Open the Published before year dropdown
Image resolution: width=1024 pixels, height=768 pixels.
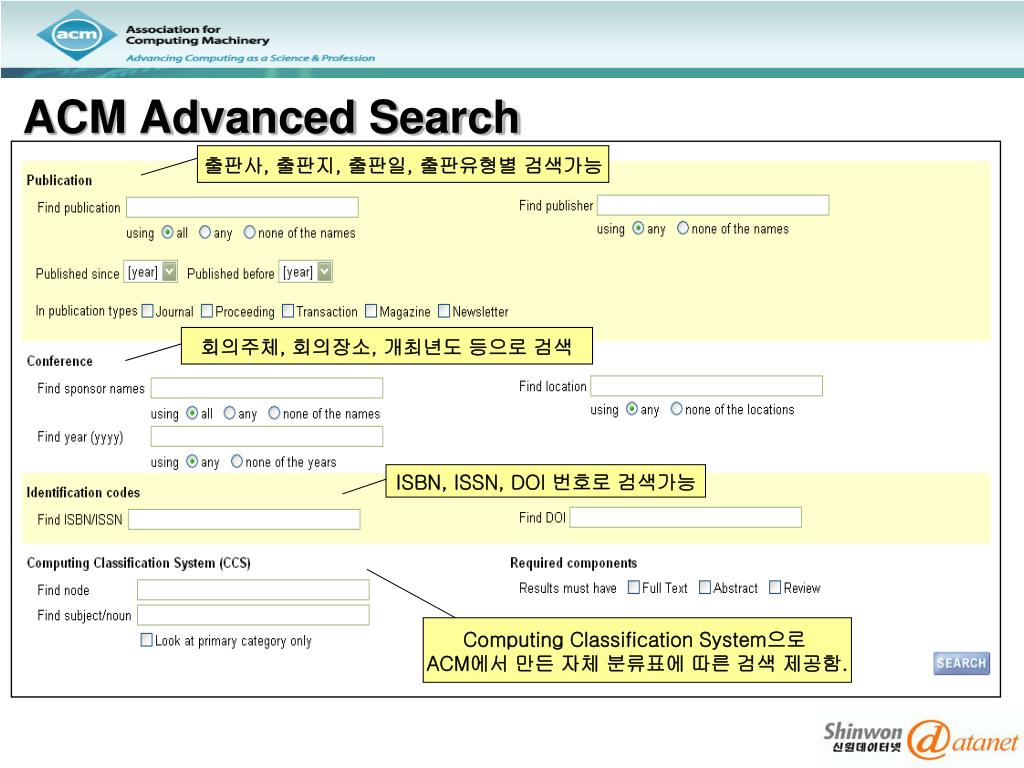point(306,272)
